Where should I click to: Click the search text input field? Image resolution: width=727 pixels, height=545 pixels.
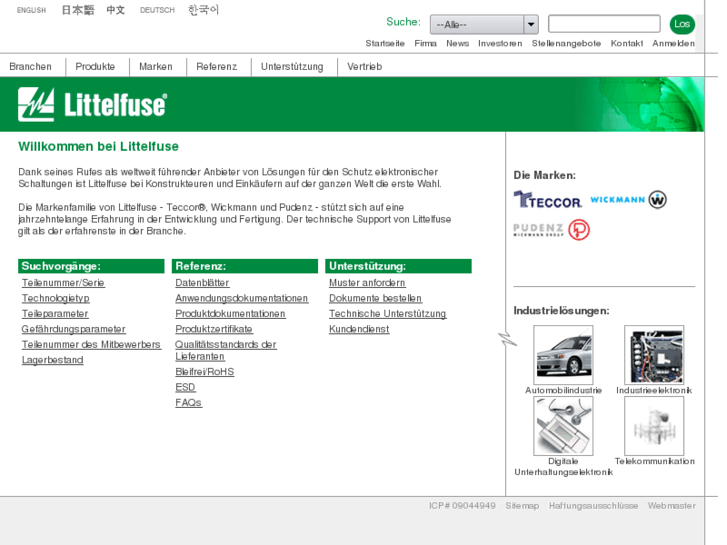click(x=604, y=24)
